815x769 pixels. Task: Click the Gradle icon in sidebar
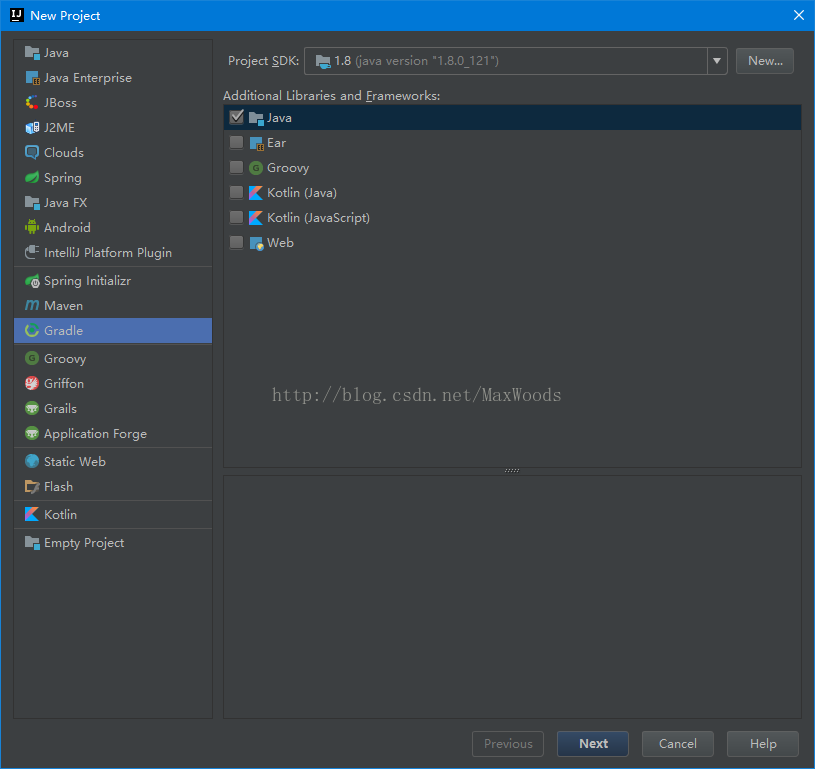(32, 330)
